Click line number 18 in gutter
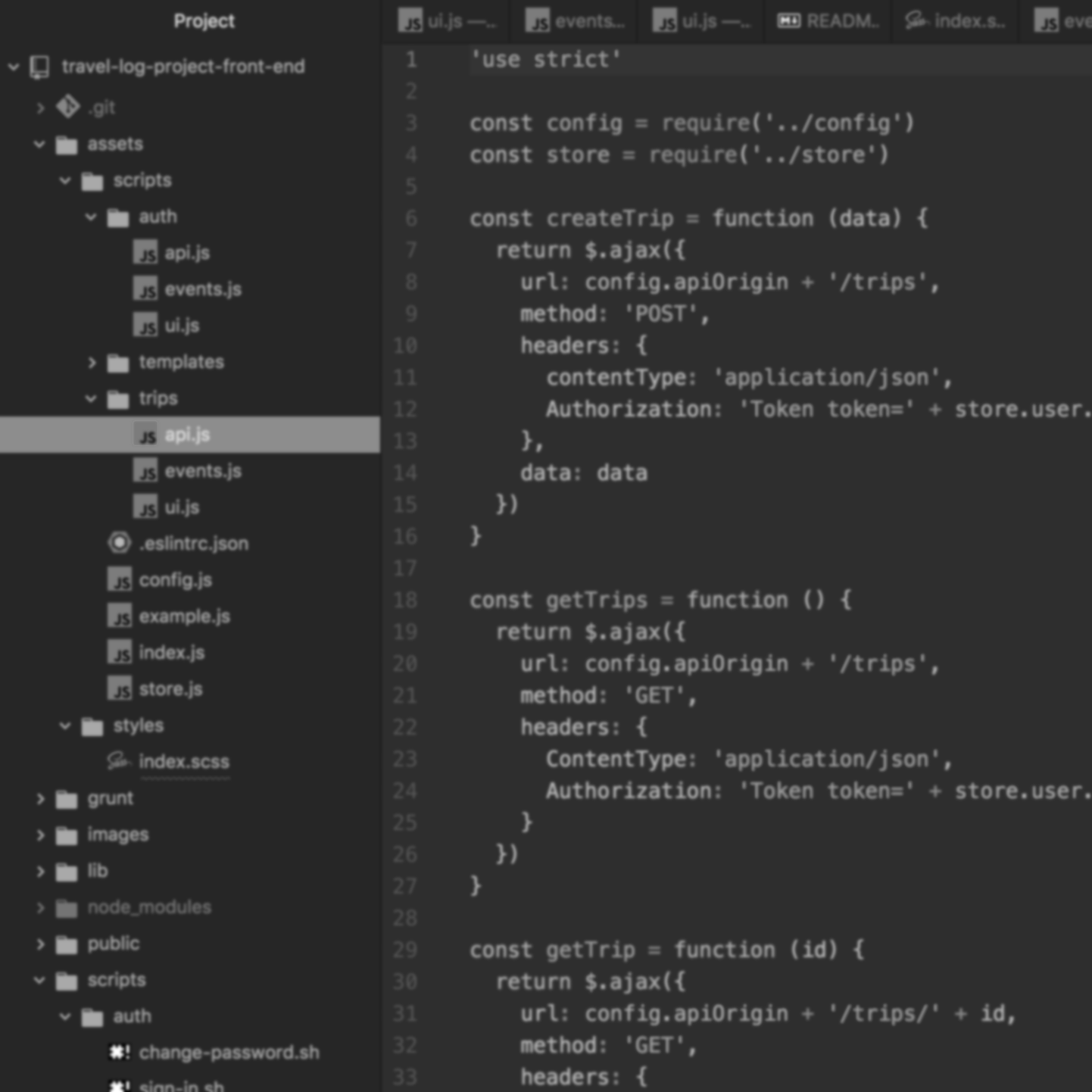This screenshot has width=1092, height=1092. [405, 601]
